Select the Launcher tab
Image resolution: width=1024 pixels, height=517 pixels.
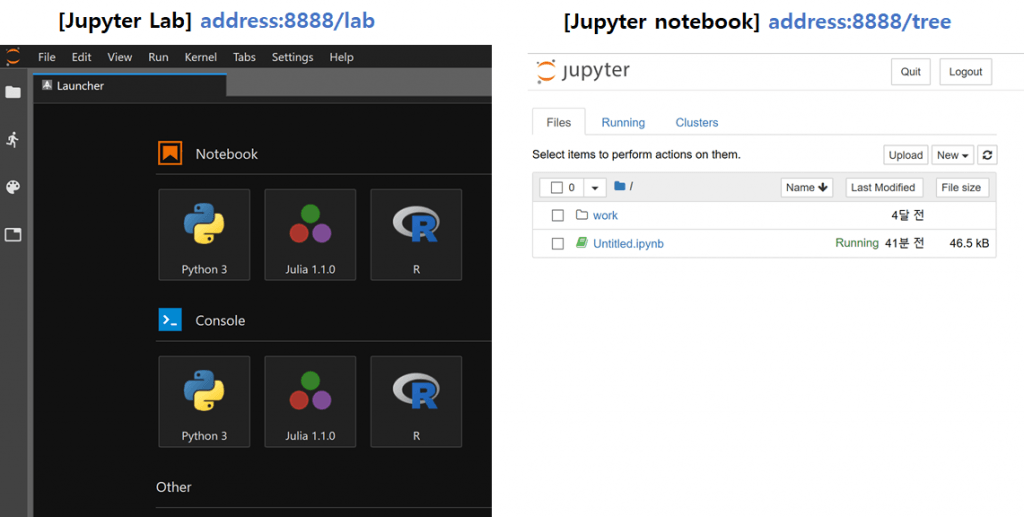pyautogui.click(x=130, y=86)
